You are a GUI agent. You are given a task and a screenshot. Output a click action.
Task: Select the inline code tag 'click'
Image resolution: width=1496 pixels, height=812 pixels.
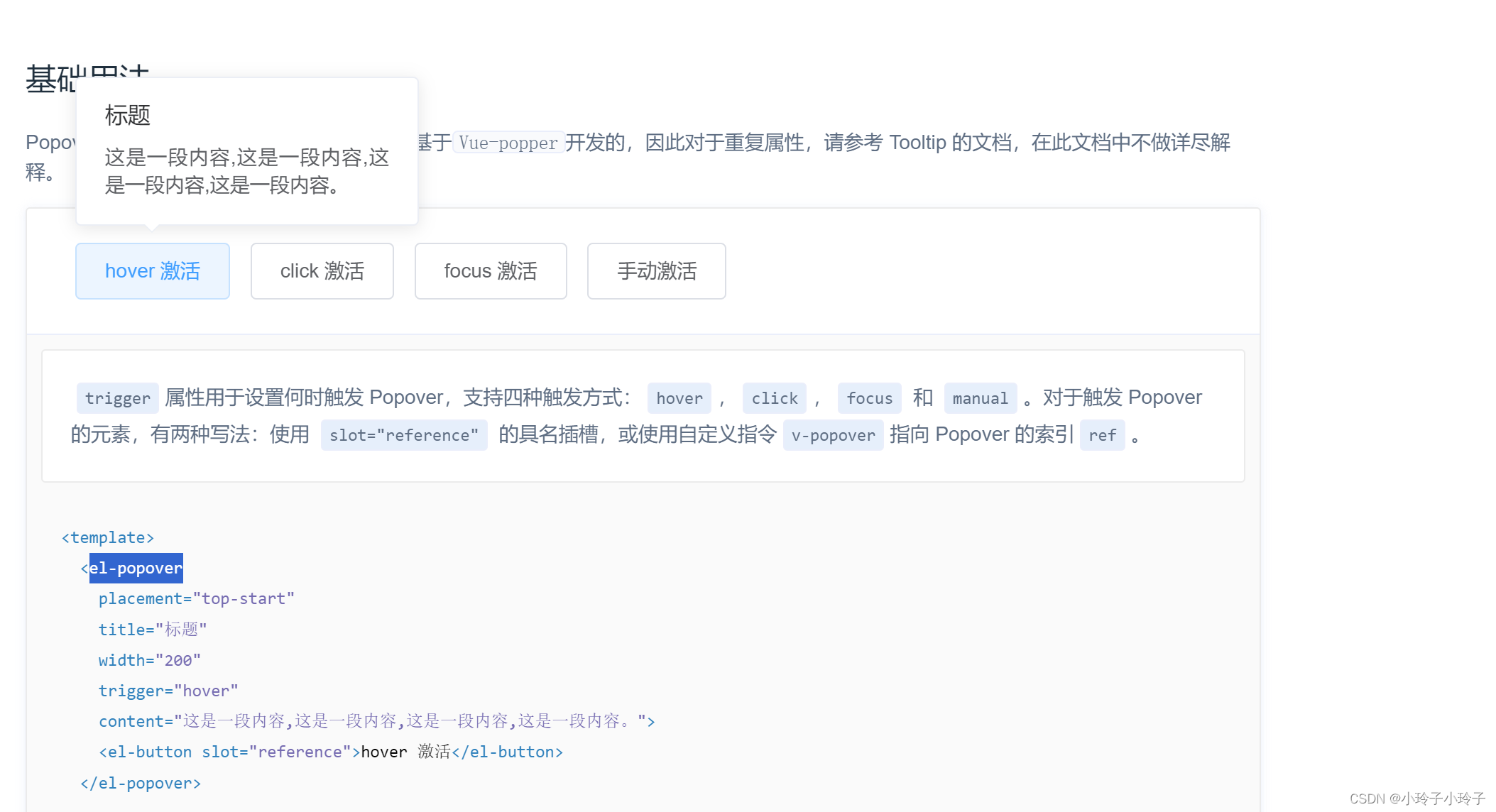coord(774,398)
